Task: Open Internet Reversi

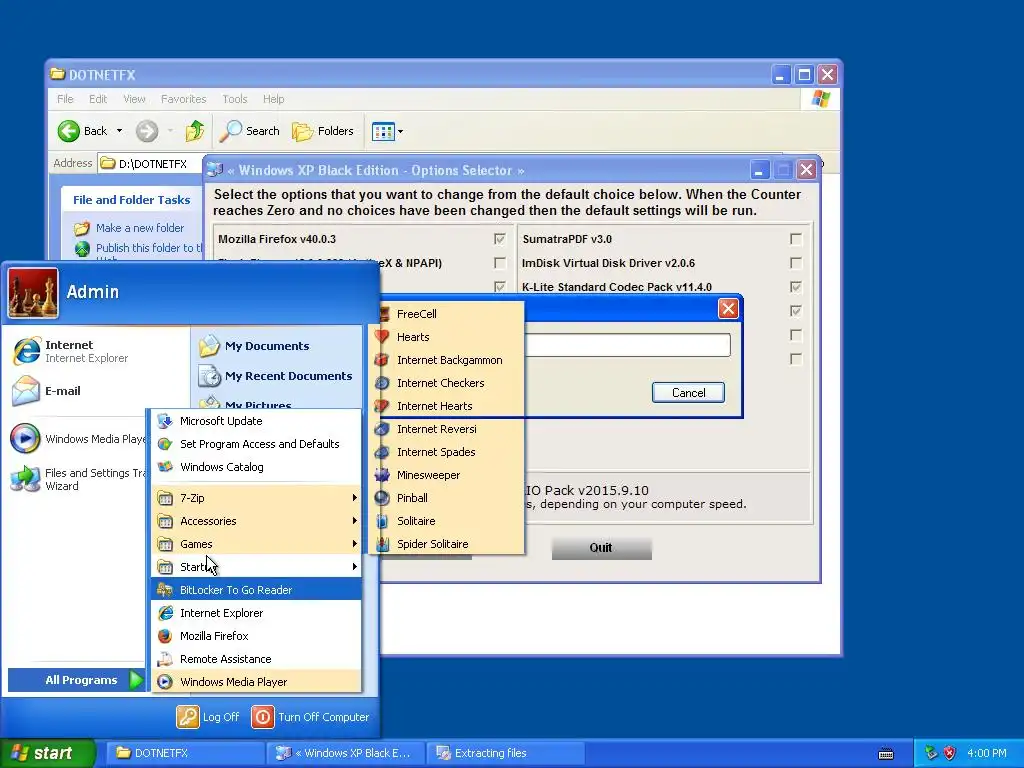Action: tap(447, 429)
